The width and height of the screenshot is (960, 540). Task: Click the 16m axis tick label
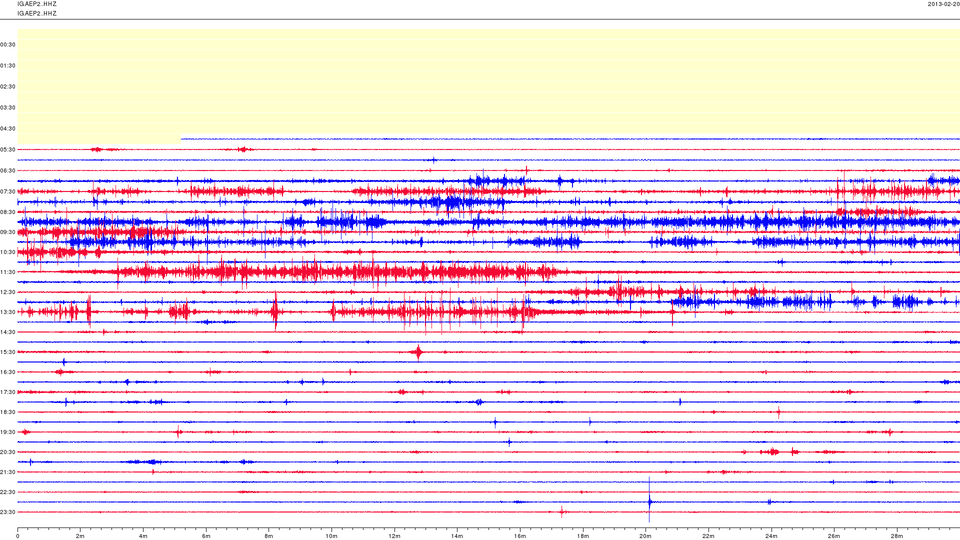520,536
